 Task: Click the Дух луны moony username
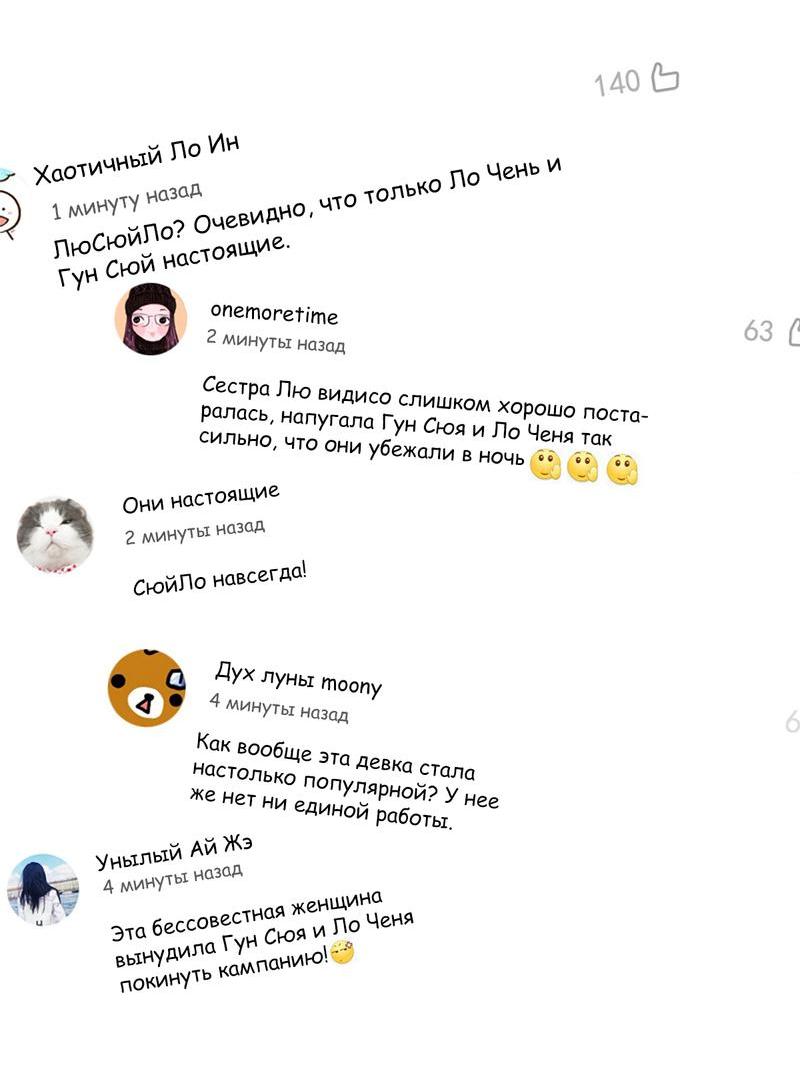[x=299, y=679]
